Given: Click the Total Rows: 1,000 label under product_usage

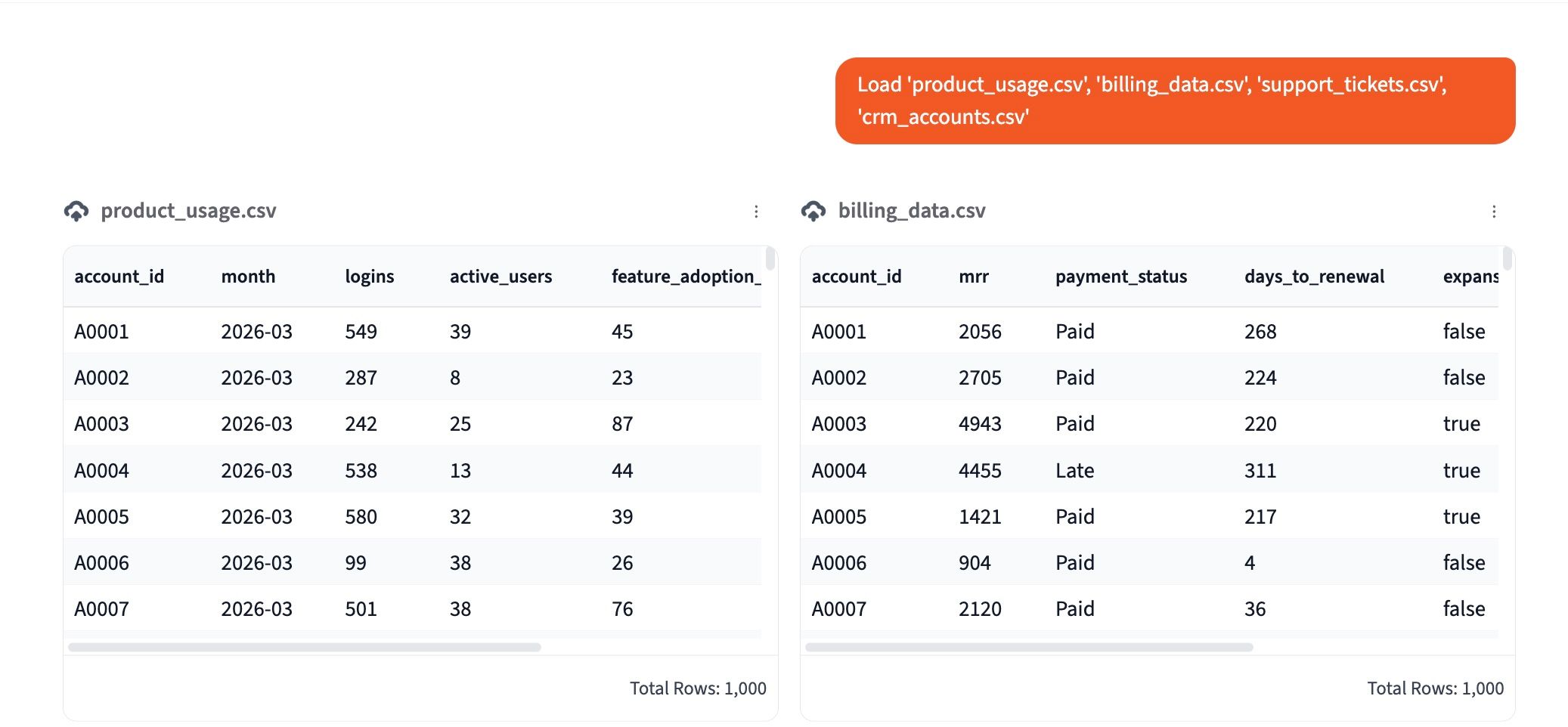Looking at the screenshot, I should (x=697, y=688).
